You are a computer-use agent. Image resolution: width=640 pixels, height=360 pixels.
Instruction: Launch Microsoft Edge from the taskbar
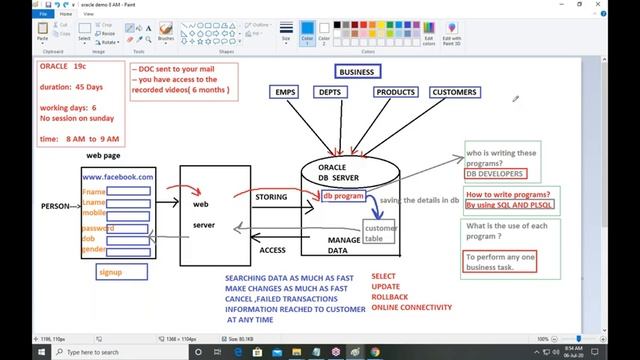coord(238,352)
